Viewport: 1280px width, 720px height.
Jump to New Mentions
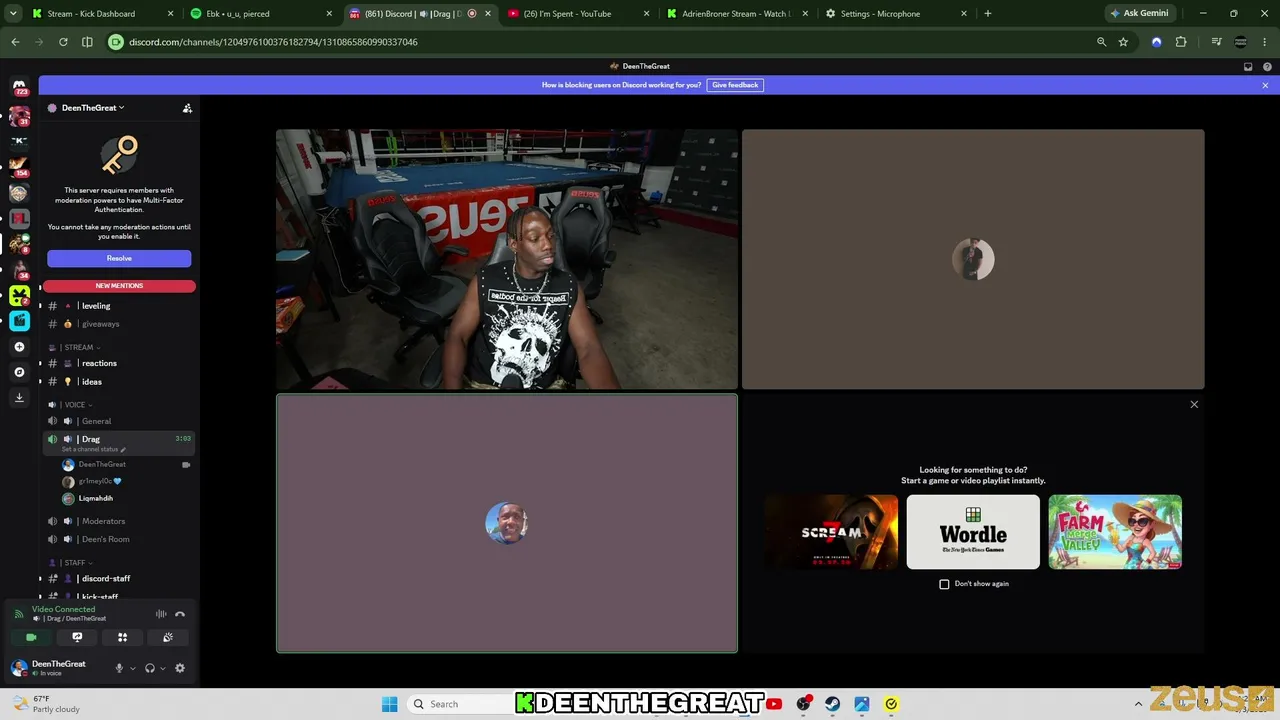pos(119,286)
